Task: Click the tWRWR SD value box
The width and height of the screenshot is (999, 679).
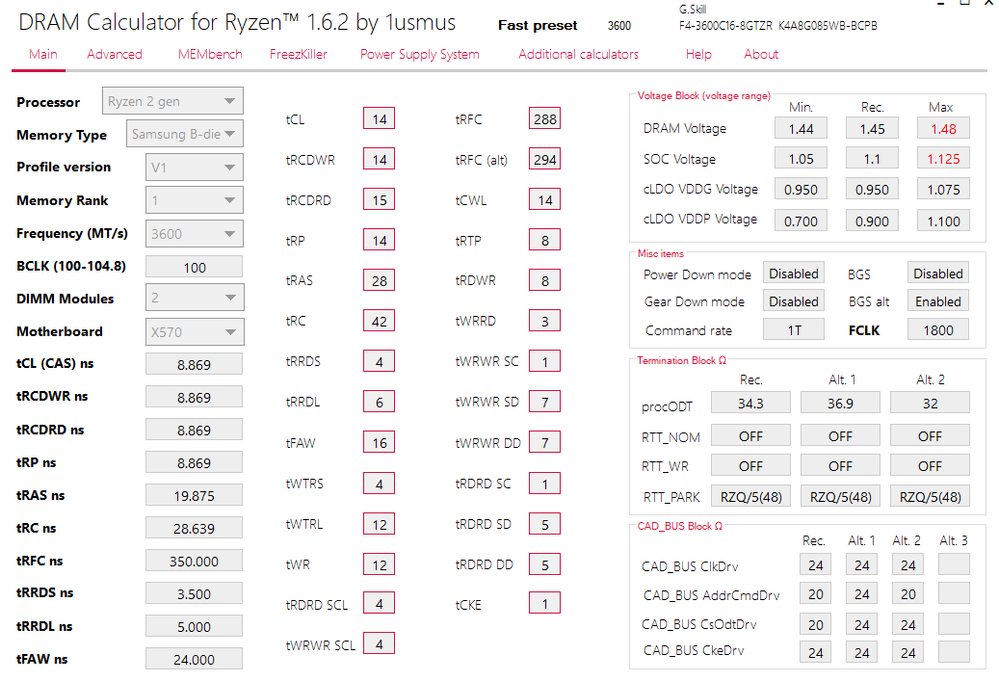Action: click(545, 403)
